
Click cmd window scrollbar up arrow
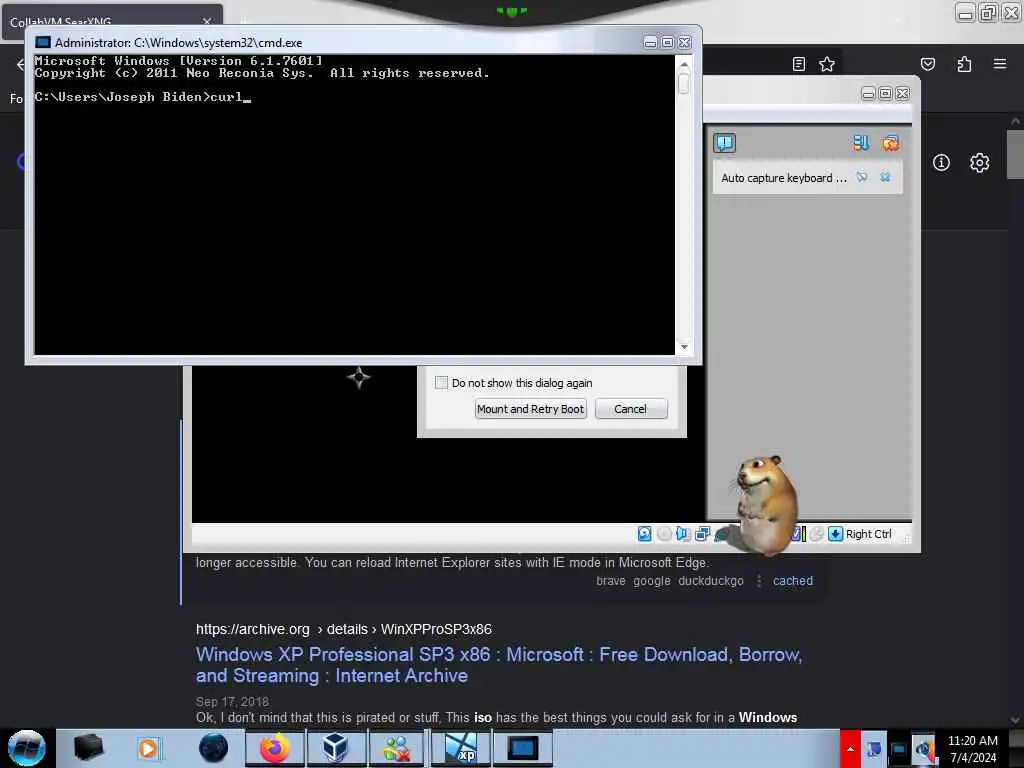tap(684, 65)
